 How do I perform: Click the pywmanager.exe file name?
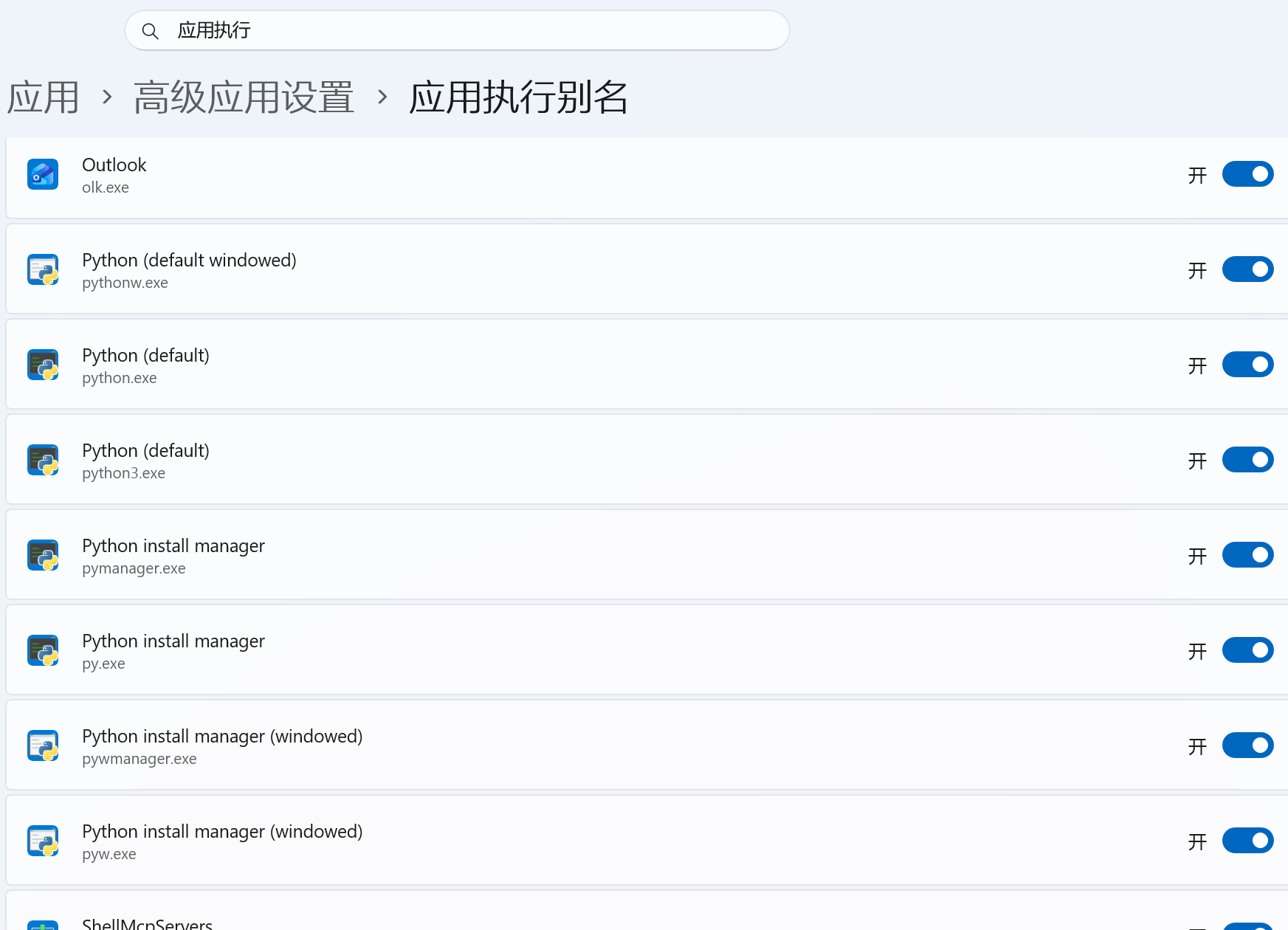click(x=140, y=759)
